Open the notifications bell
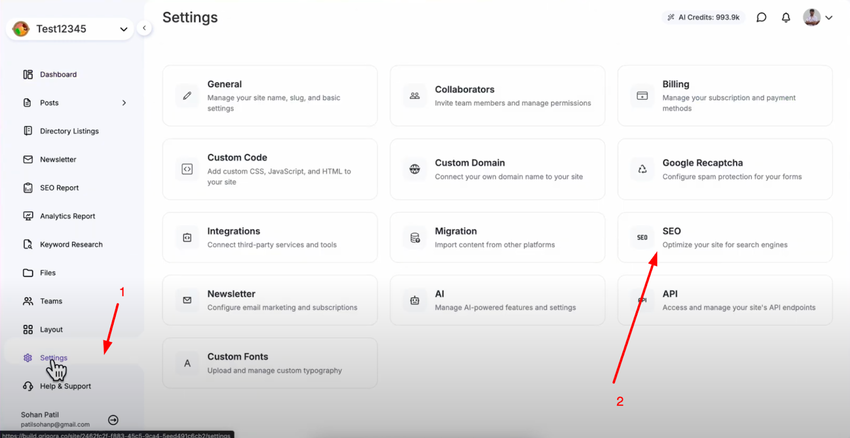Screen dimensions: 850x438 point(786,18)
